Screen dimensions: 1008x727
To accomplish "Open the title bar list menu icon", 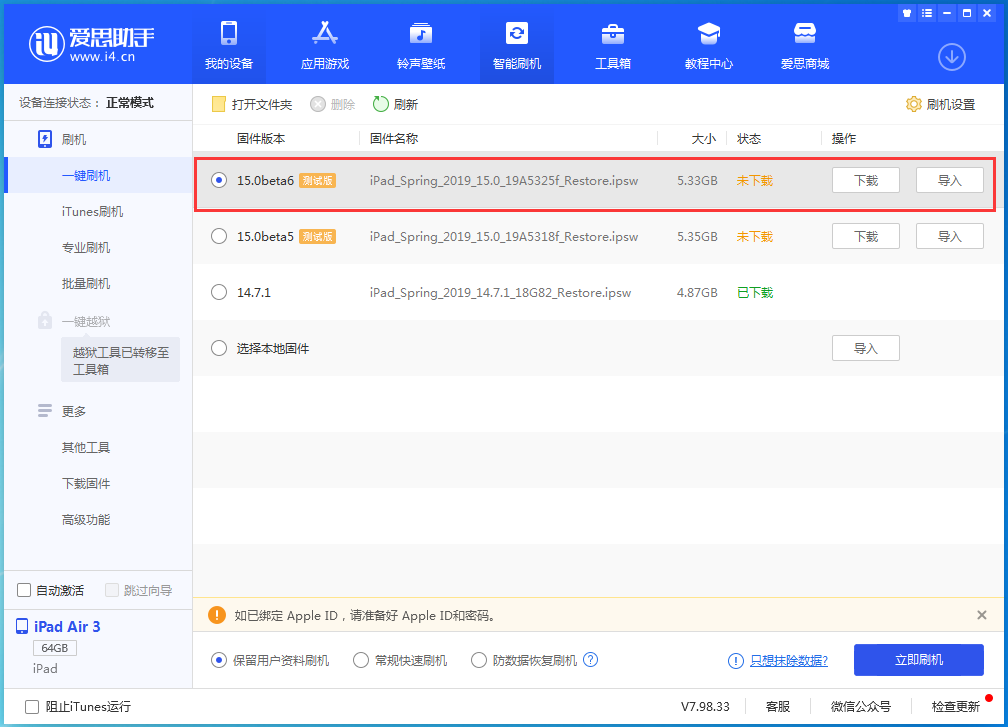I will point(926,13).
